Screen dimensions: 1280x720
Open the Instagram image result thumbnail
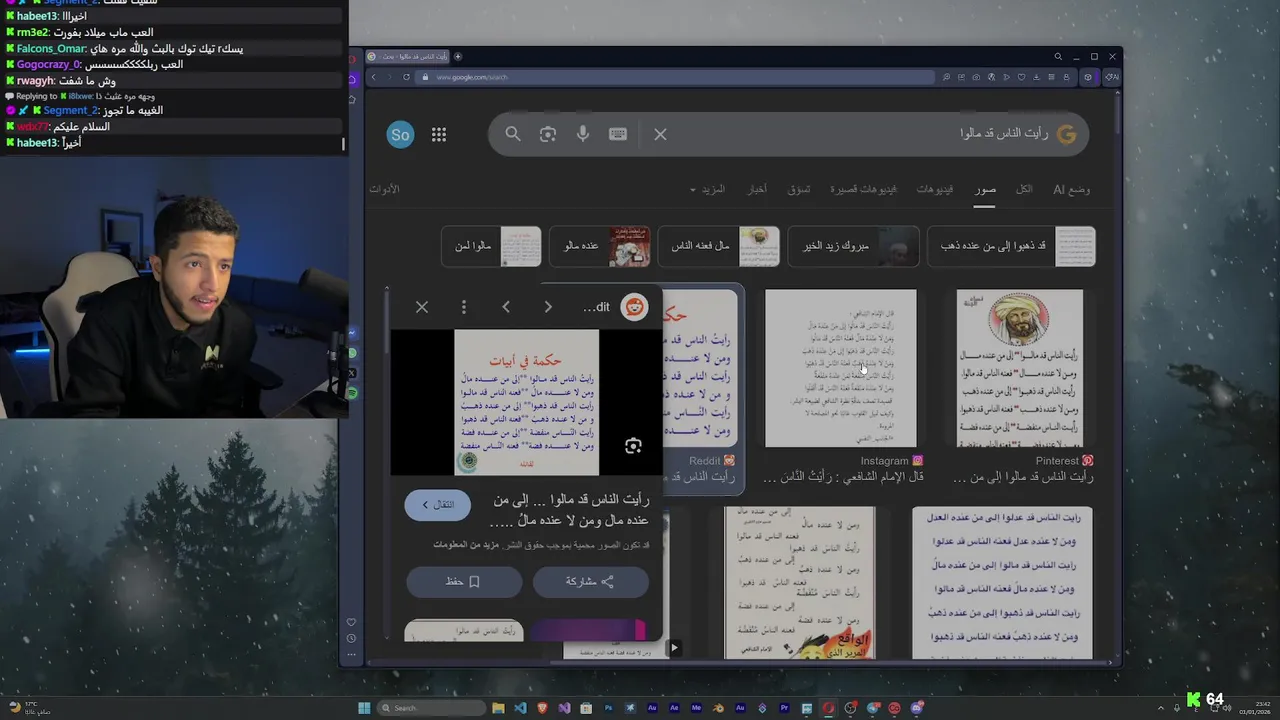pos(840,368)
